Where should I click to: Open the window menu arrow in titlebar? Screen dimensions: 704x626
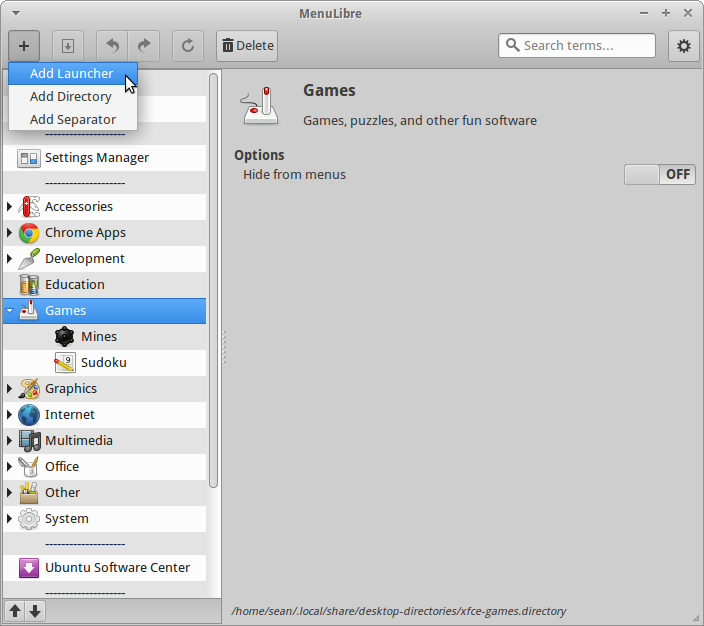(16, 13)
